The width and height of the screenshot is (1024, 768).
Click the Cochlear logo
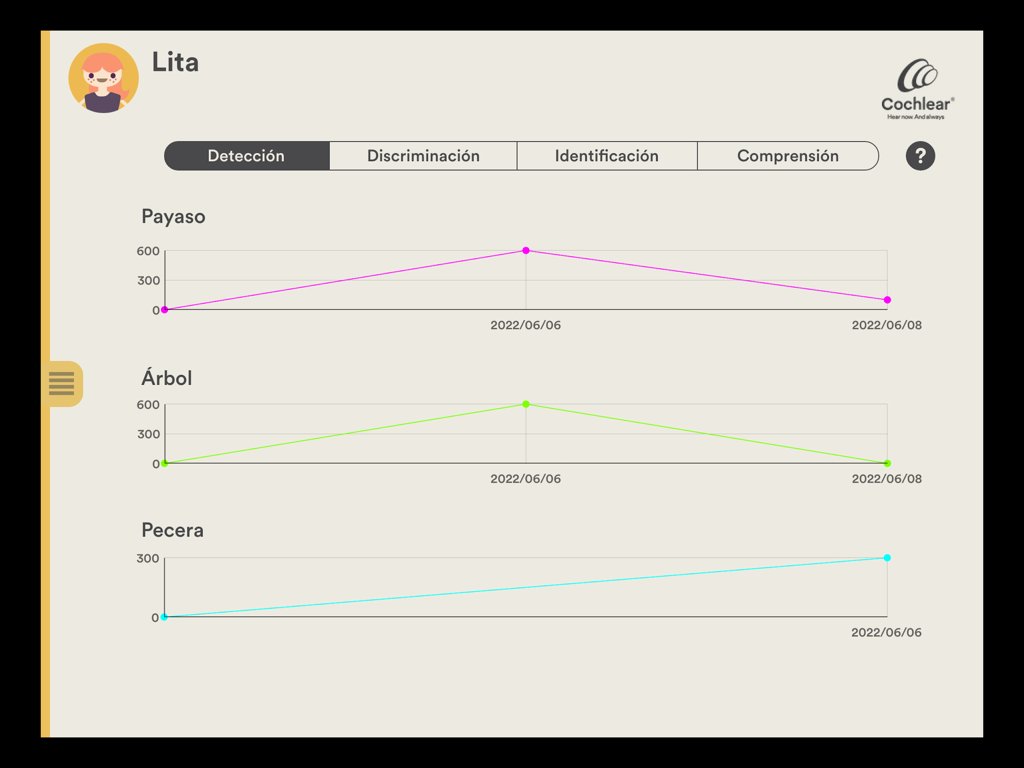917,90
